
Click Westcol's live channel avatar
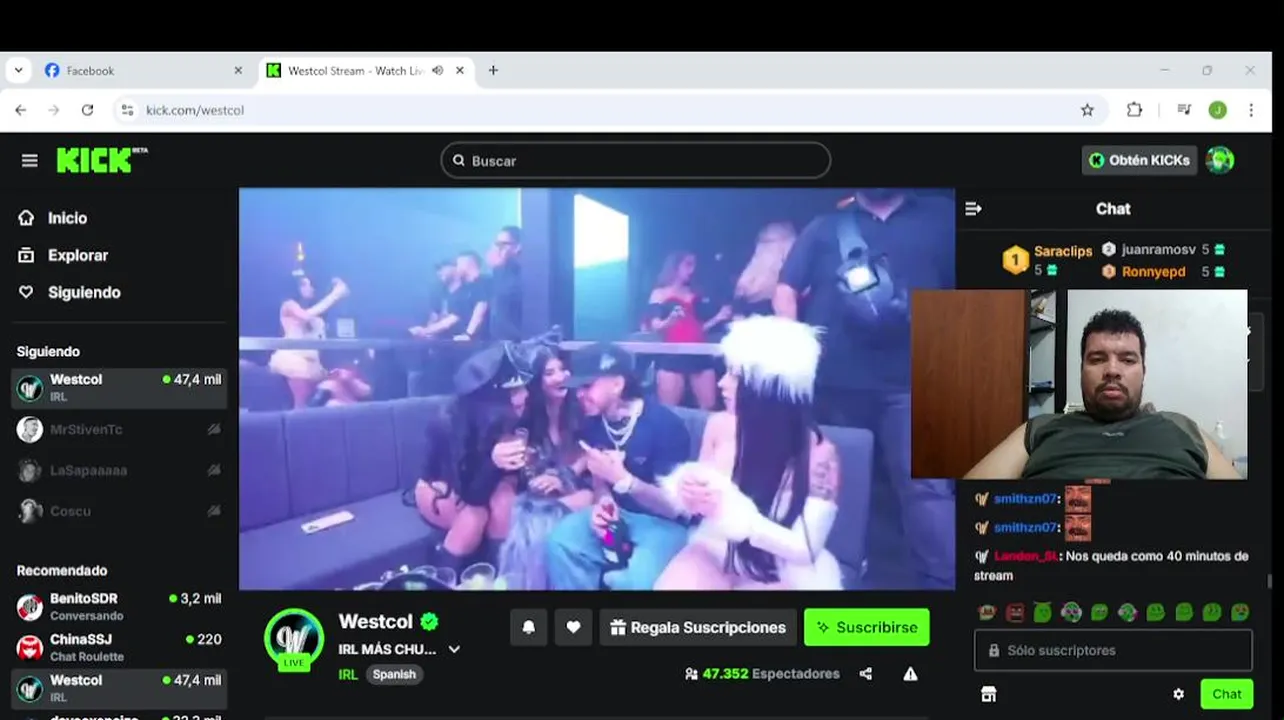(x=294, y=639)
